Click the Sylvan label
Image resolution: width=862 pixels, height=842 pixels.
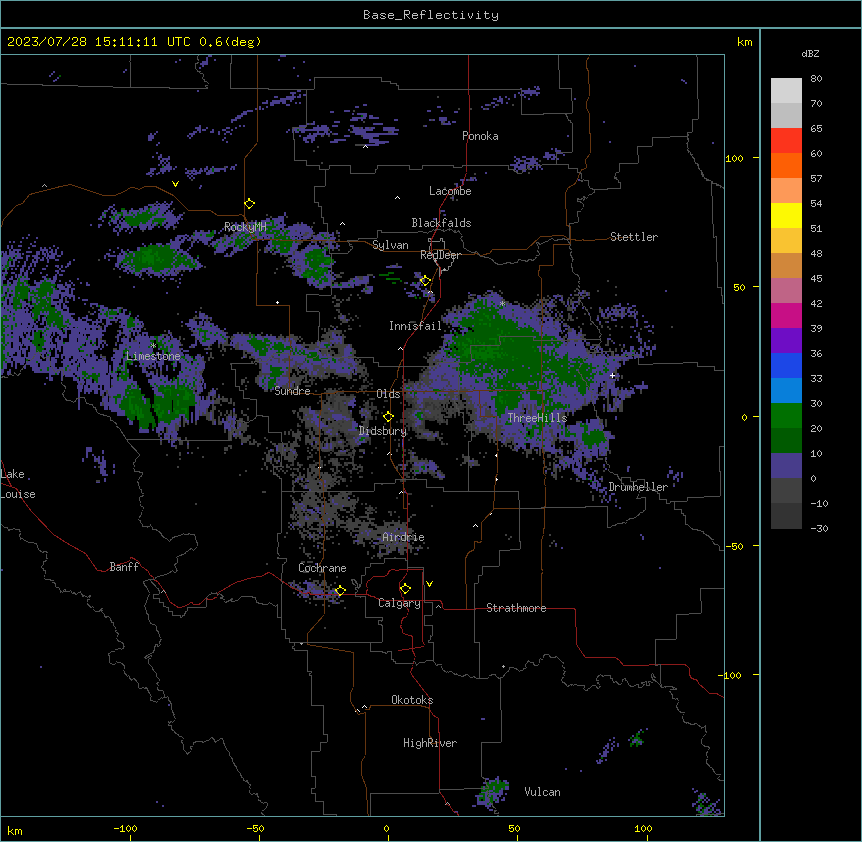pos(390,245)
